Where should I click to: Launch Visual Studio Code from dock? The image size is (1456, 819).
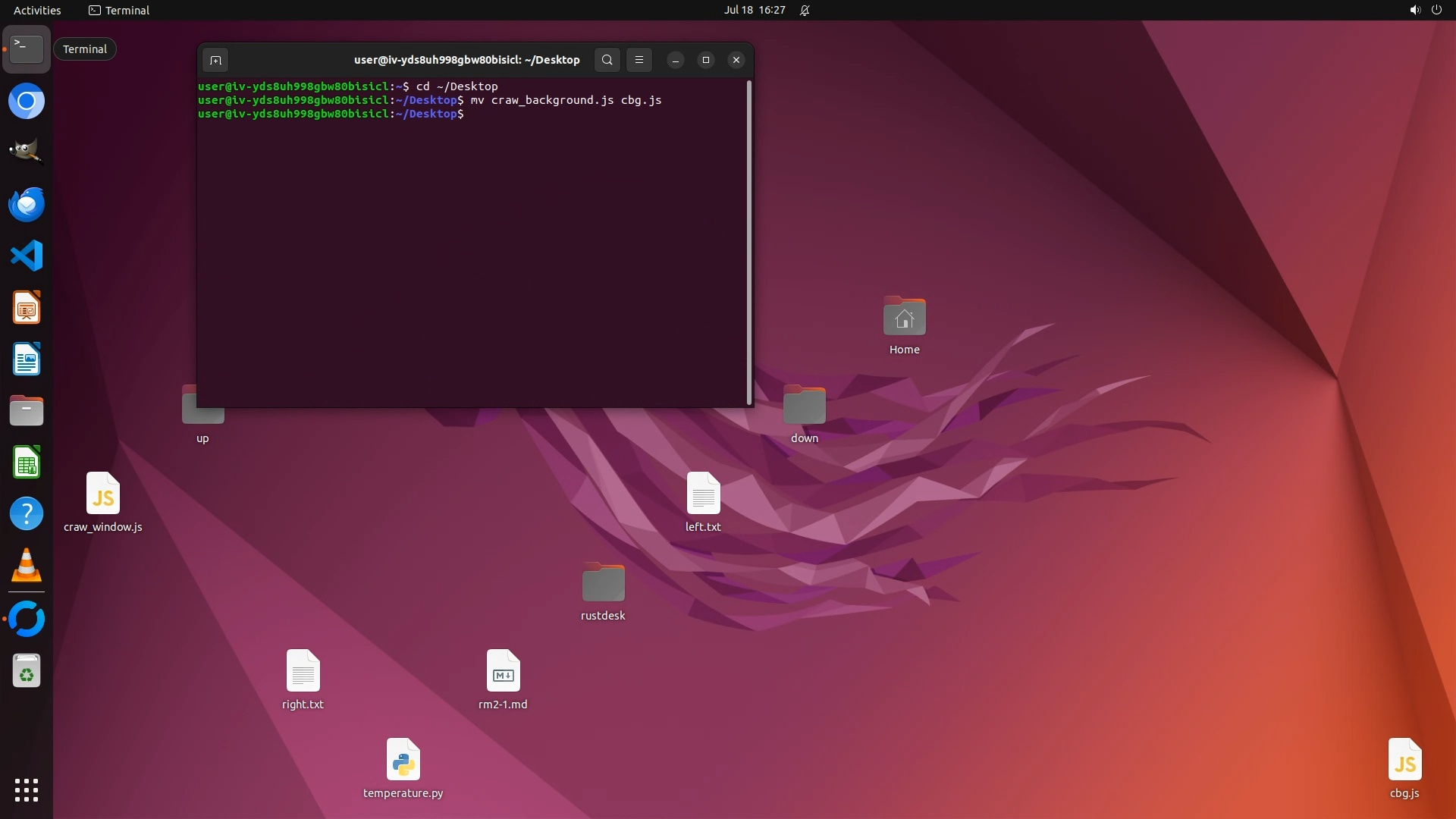tap(27, 256)
